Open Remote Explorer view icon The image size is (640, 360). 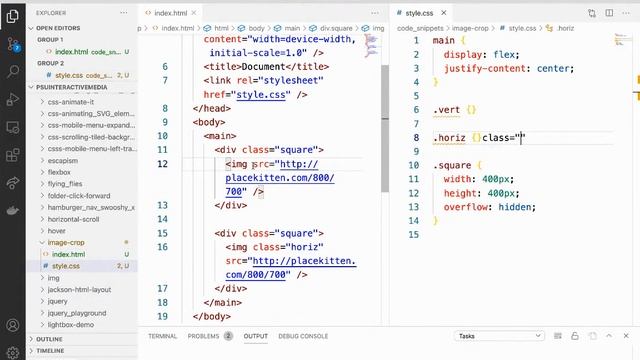(x=13, y=127)
